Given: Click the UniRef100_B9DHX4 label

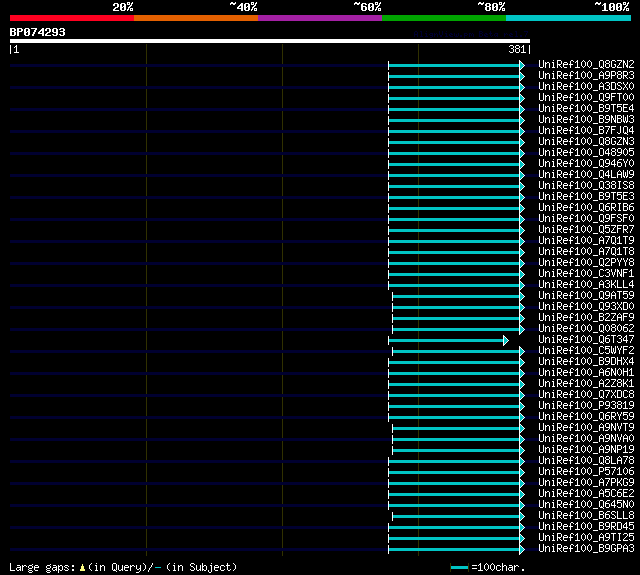Looking at the screenshot, I should tap(586, 362).
